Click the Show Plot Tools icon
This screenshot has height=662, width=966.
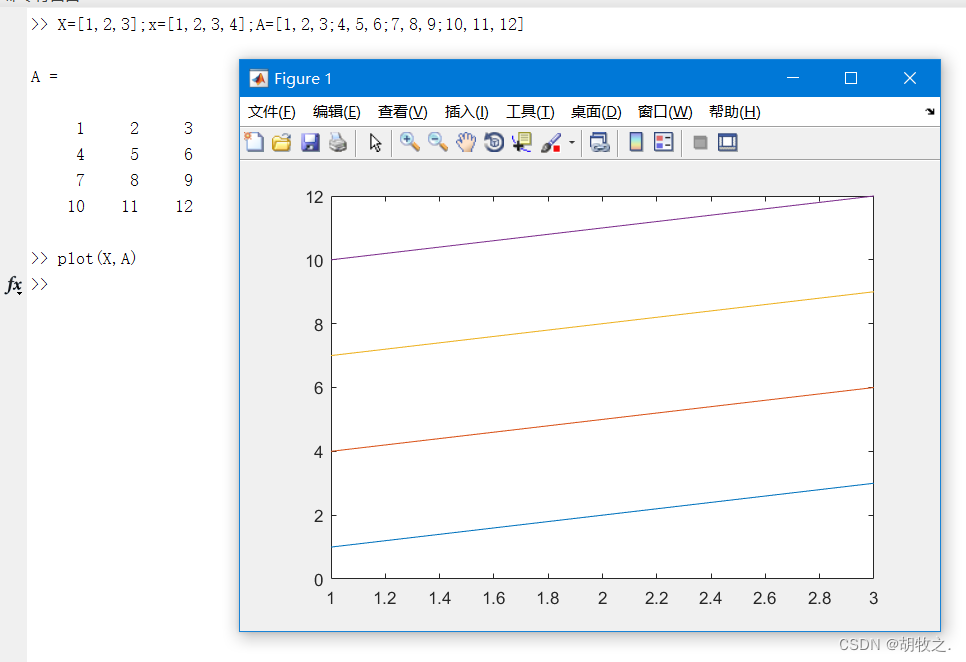point(728,143)
